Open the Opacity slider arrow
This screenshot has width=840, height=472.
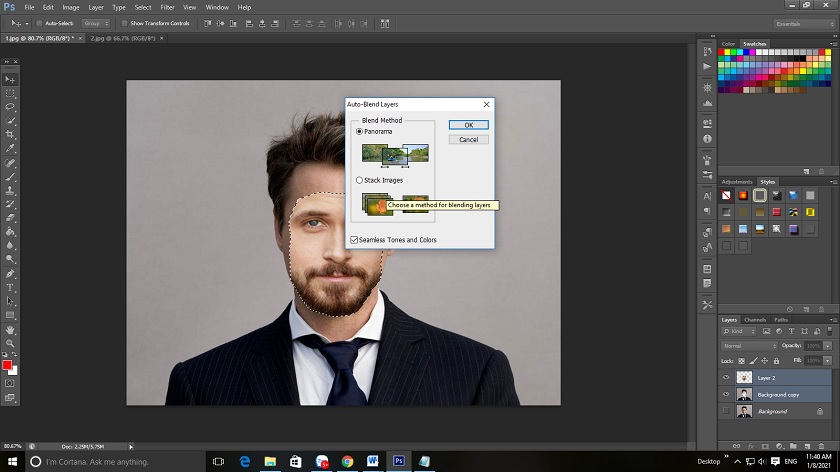[828, 346]
